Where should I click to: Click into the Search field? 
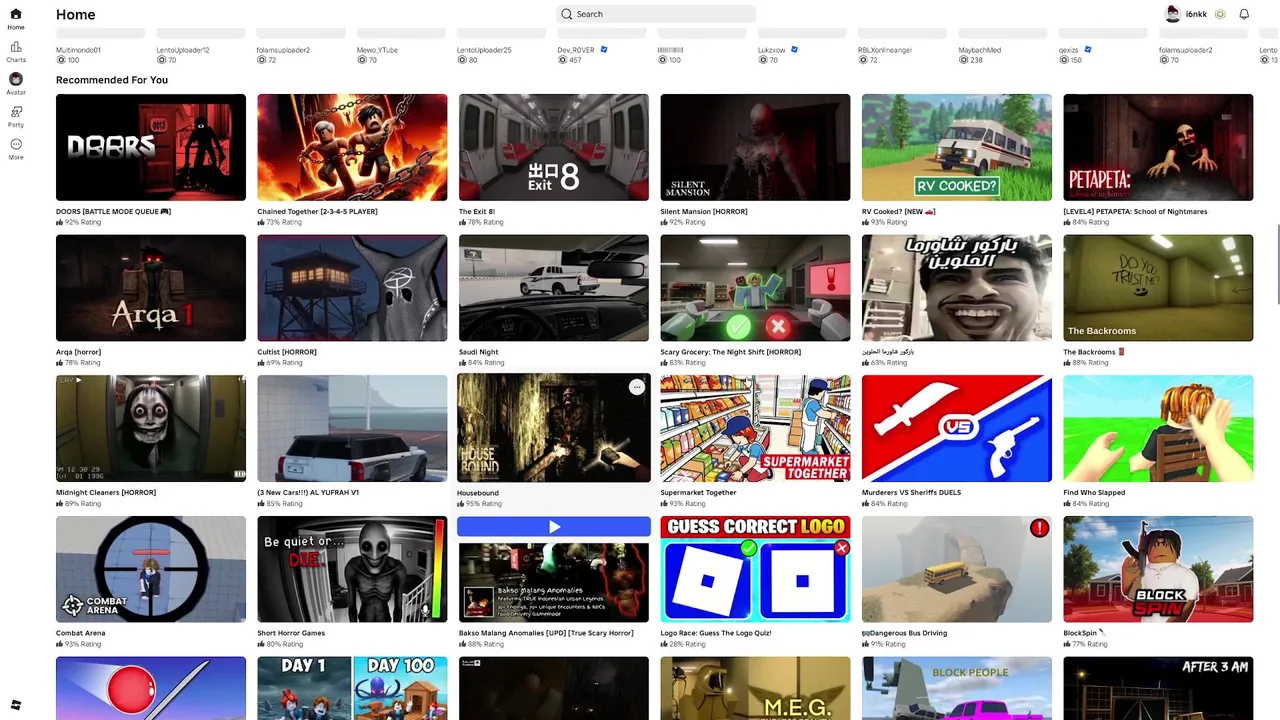tap(656, 14)
